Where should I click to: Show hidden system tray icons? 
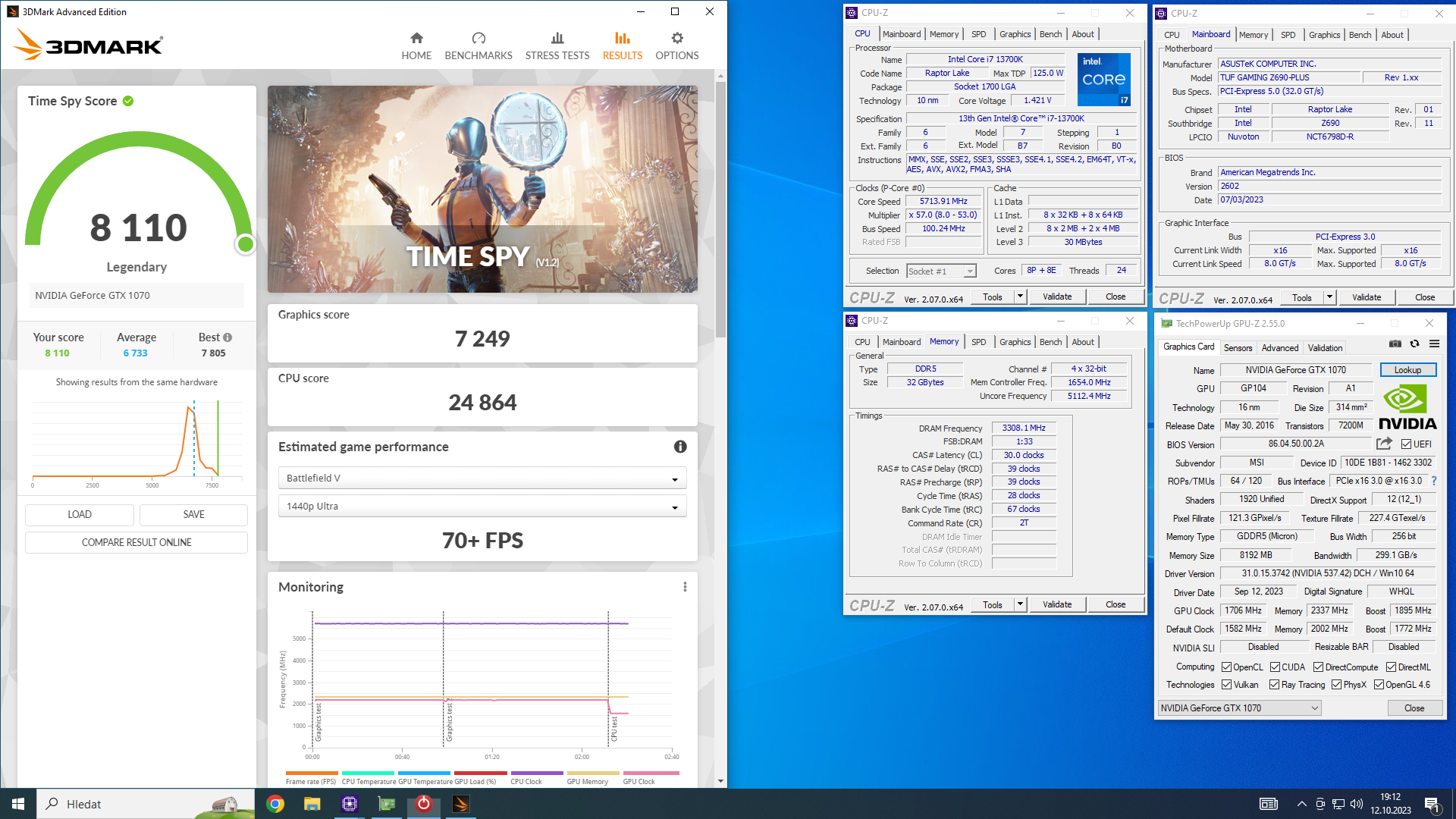click(1302, 804)
